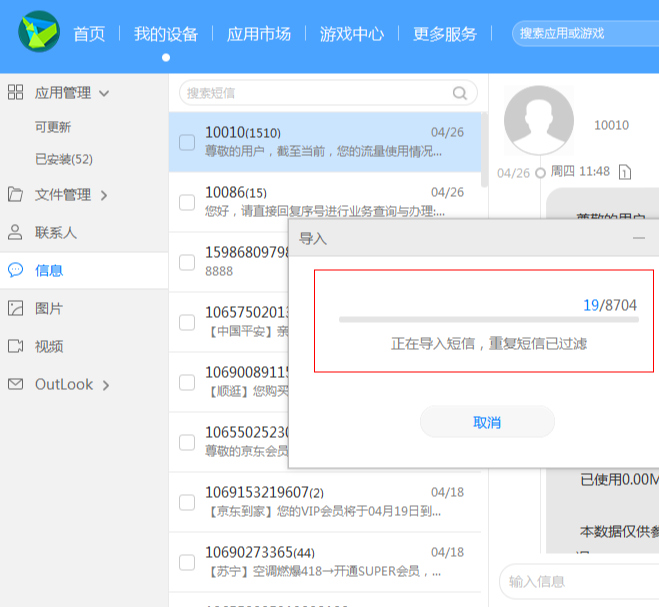The height and width of the screenshot is (607, 659).
Task: Open the 应用市场 tab
Action: click(x=259, y=34)
